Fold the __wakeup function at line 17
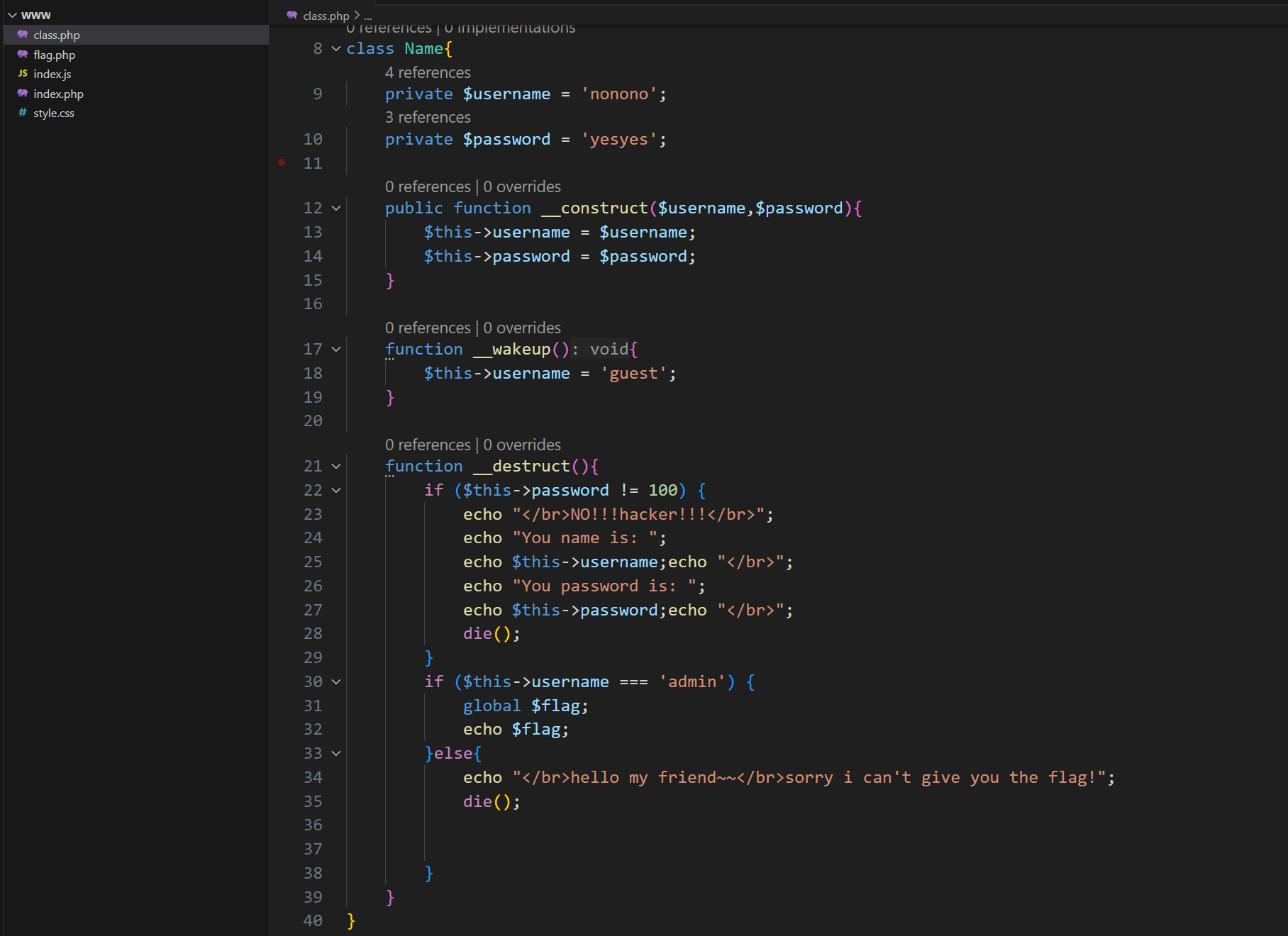Viewport: 1288px width, 936px height. click(336, 349)
